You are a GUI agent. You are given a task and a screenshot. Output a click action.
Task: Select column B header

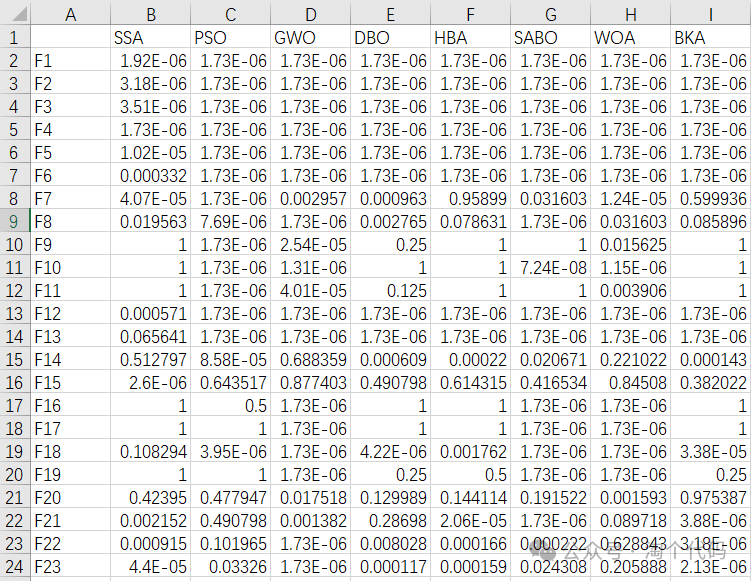(151, 13)
